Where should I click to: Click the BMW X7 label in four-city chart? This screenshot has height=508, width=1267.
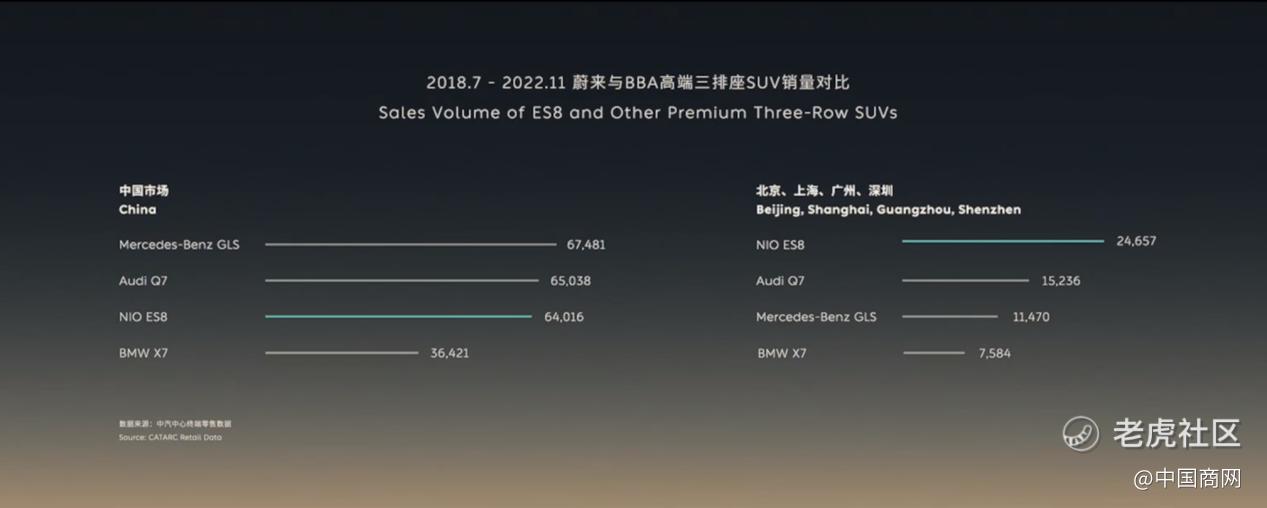pyautogui.click(x=782, y=353)
